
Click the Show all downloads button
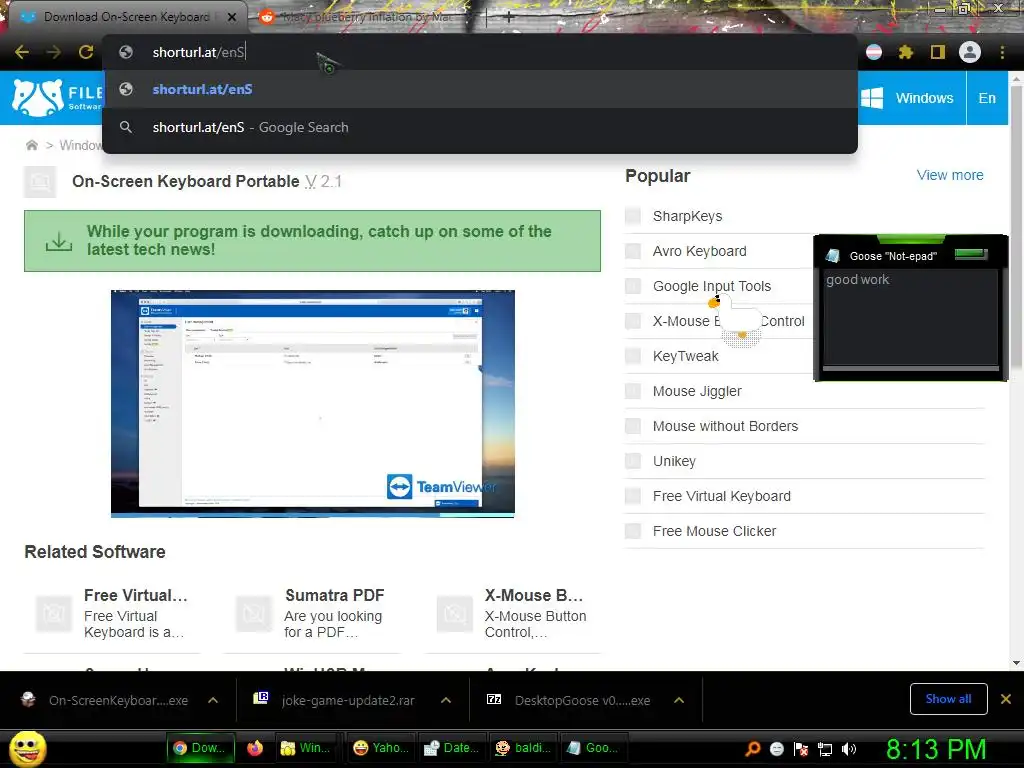948,699
